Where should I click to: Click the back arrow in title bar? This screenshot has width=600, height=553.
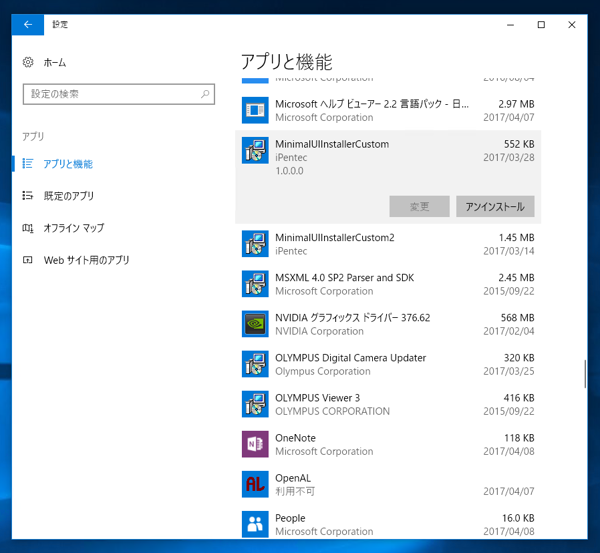pyautogui.click(x=28, y=24)
